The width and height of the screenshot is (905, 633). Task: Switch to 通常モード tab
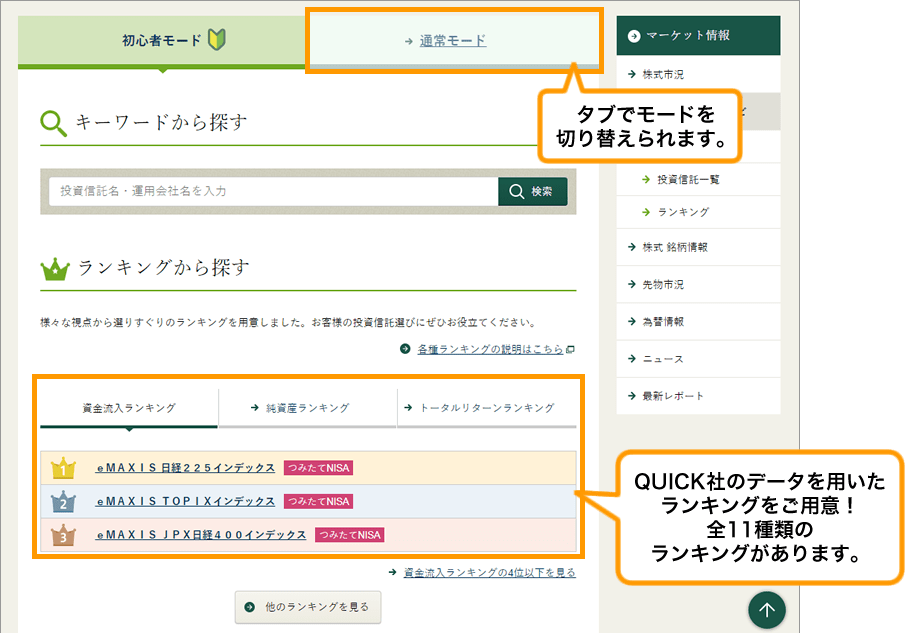(453, 40)
